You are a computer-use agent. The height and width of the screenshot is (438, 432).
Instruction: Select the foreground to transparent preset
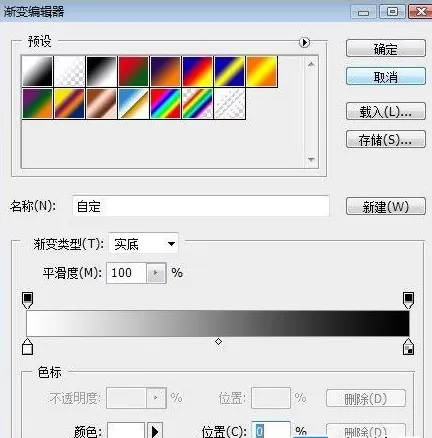pos(69,71)
